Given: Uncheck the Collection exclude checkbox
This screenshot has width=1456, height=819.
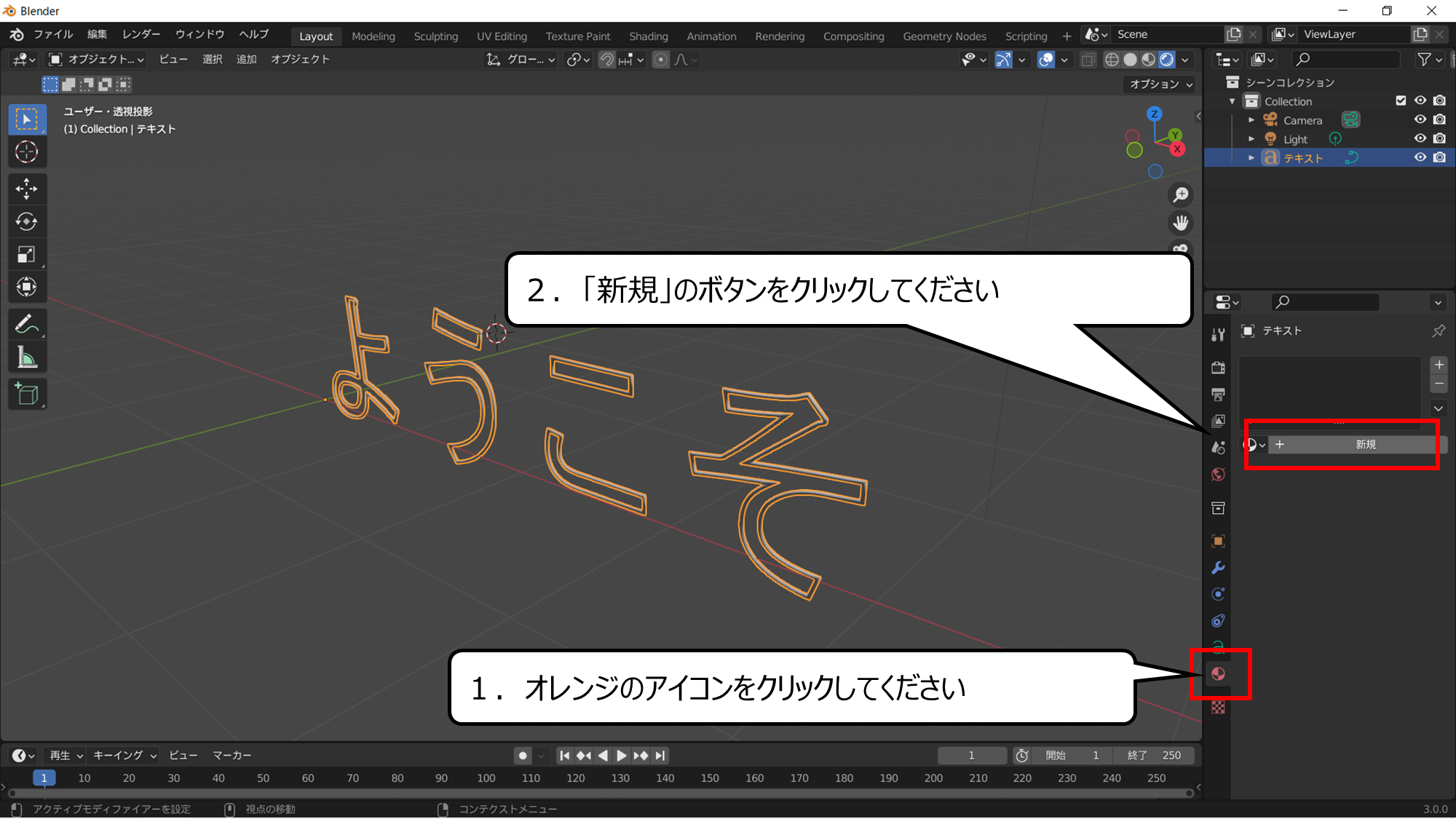Looking at the screenshot, I should (1401, 101).
